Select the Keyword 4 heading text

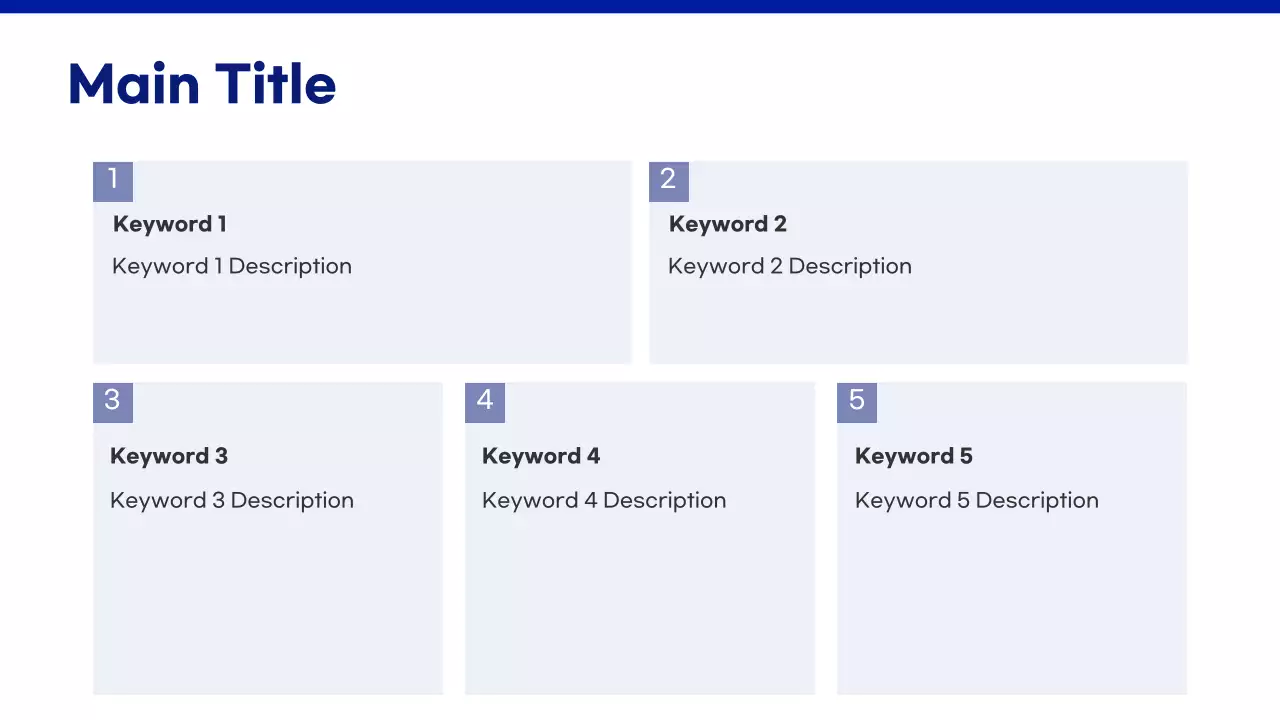541,456
